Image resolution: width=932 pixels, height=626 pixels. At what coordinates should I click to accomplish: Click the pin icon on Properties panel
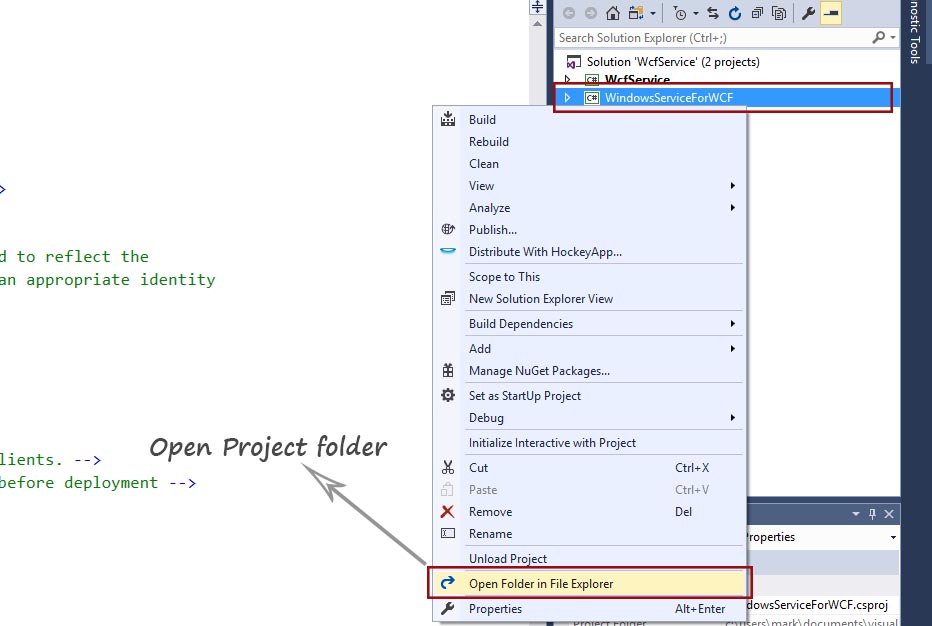click(873, 514)
